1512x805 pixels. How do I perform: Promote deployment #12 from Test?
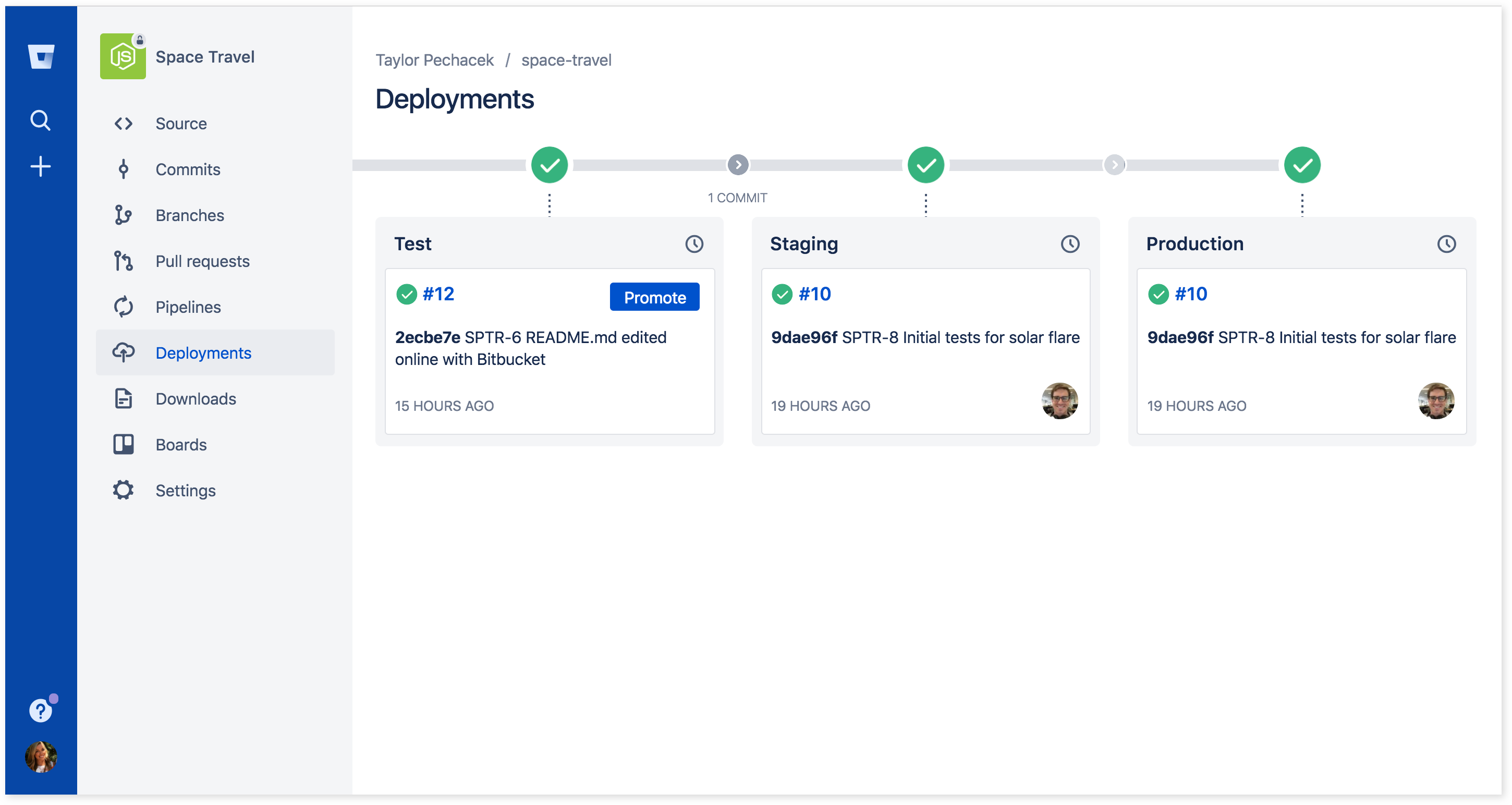pos(654,297)
